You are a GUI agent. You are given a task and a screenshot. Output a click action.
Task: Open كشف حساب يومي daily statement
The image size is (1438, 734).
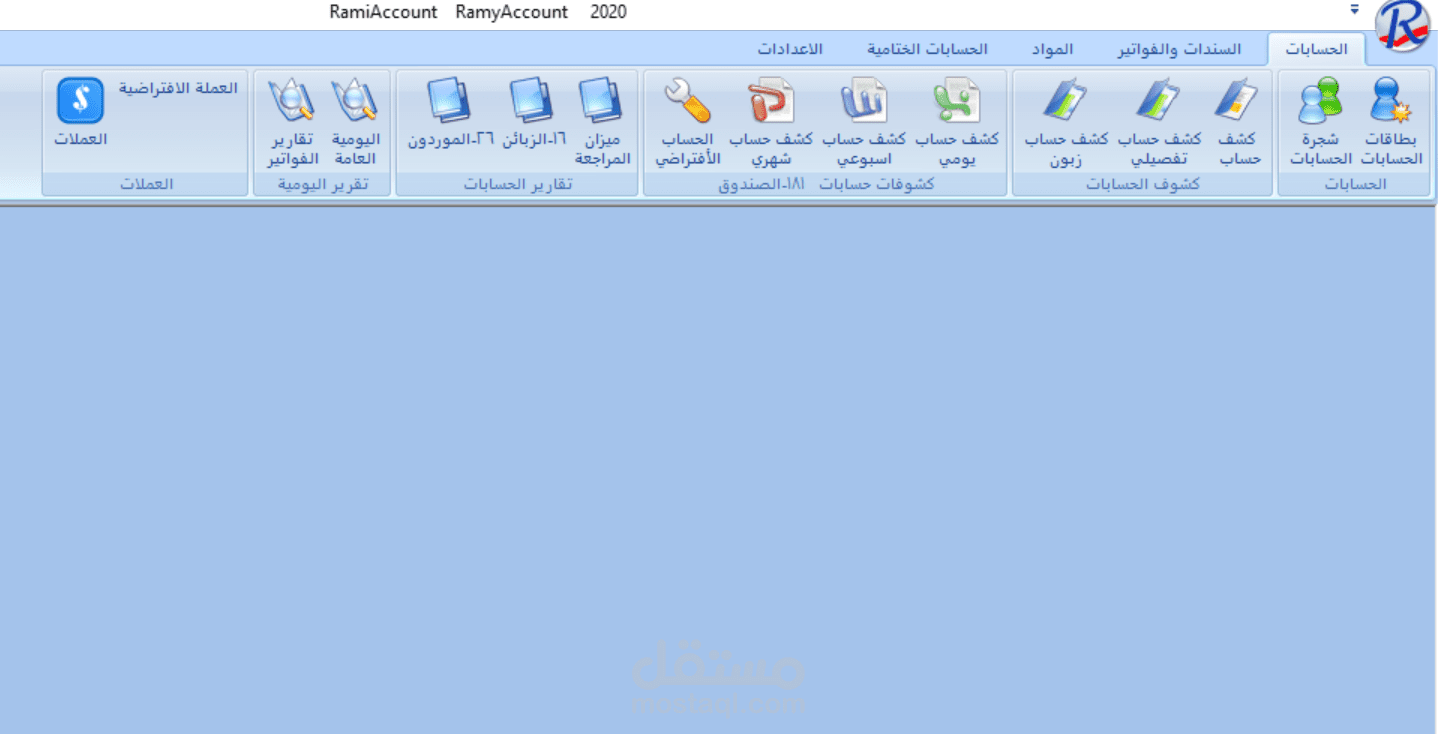957,122
